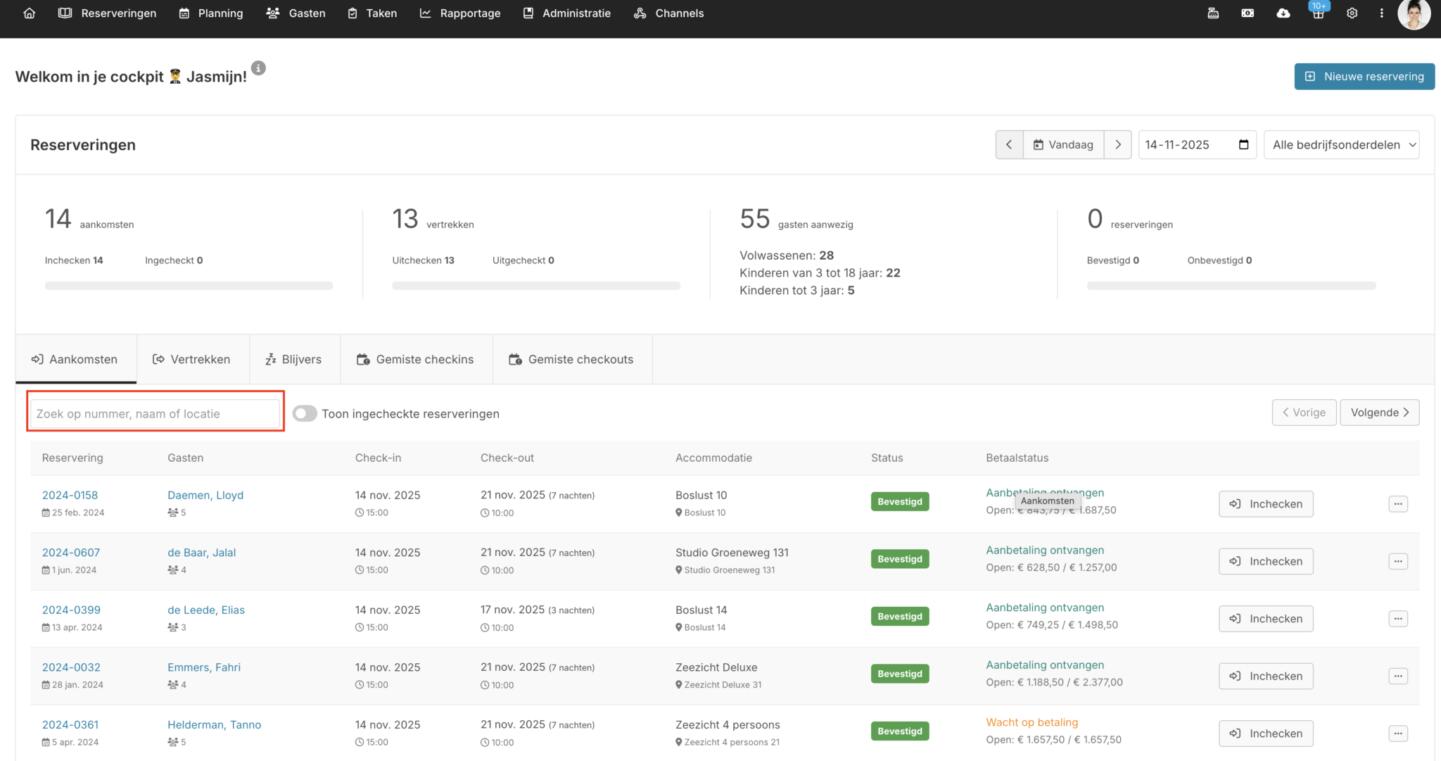This screenshot has height=761, width=1441.
Task: Click the info icon beside welcome heading
Action: 258,68
